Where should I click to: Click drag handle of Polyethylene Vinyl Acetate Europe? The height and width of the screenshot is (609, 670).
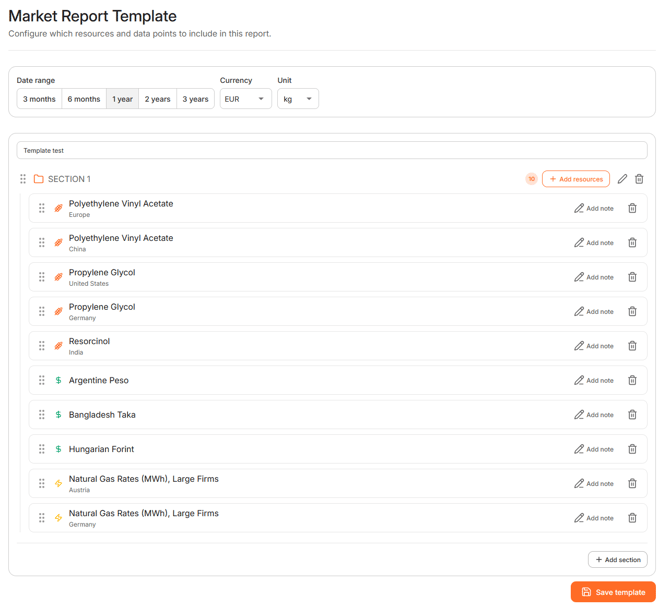[x=41, y=208]
